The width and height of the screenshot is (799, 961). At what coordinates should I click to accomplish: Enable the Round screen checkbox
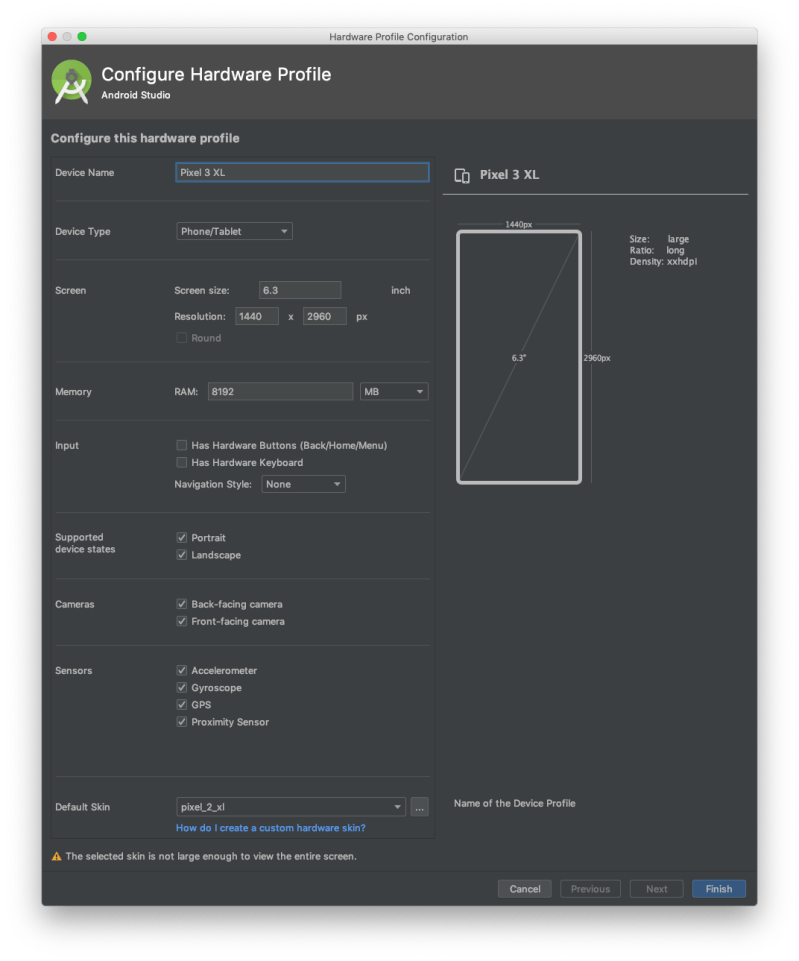click(x=181, y=338)
